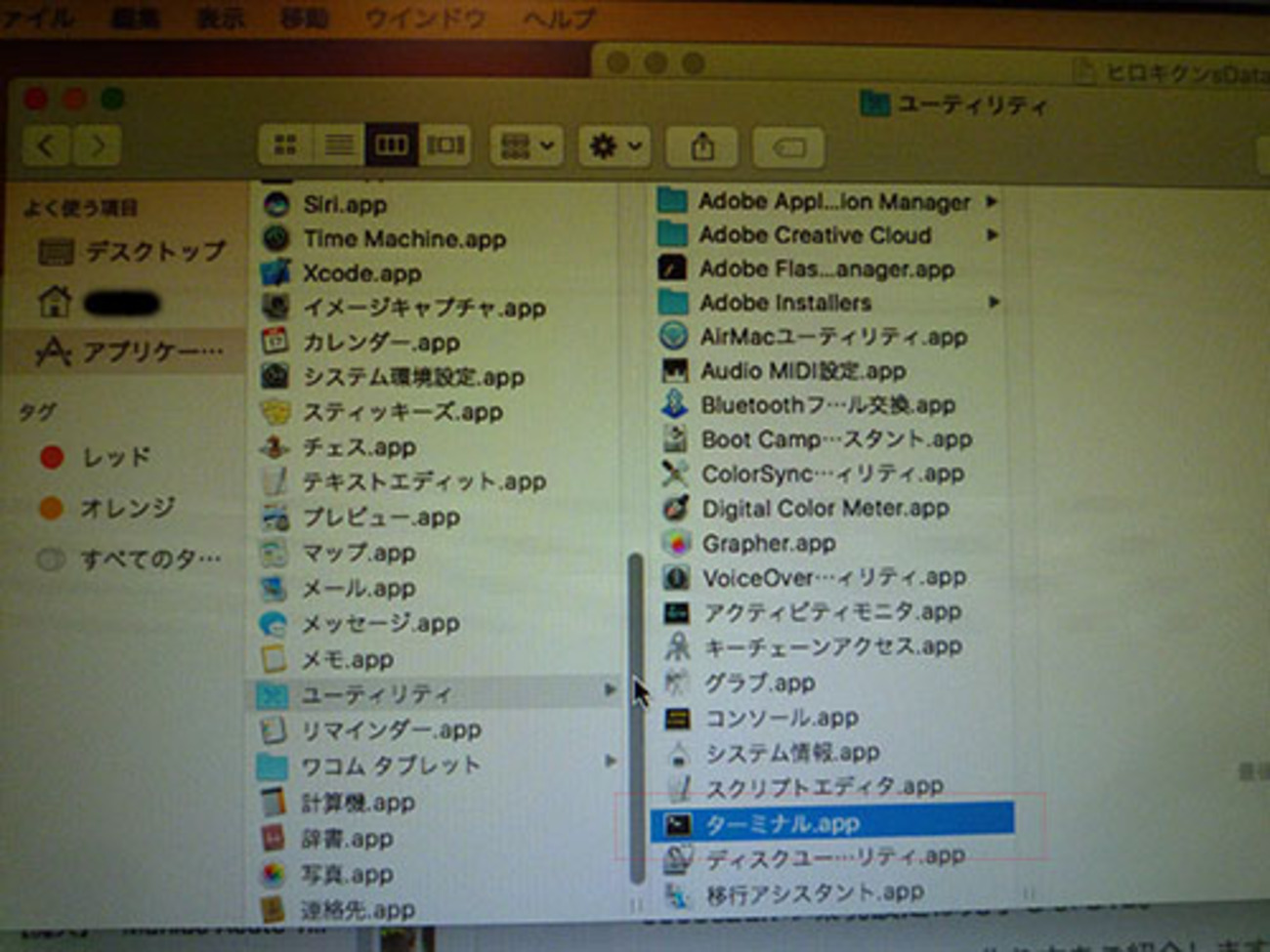This screenshot has height=952, width=1270.
Task: Select the スティッキーズ.app icon
Action: pos(276,412)
